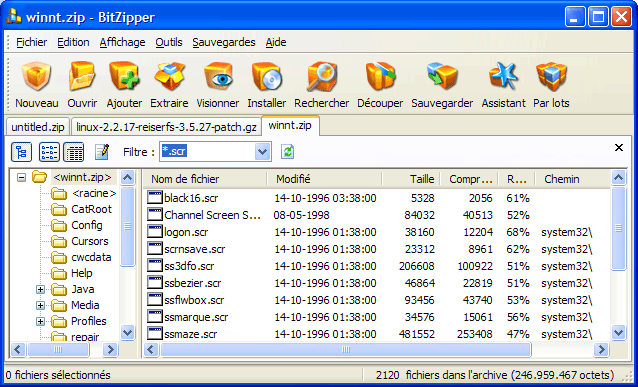Switch to linux-2.2.17-reiserfs patch tab

[x=166, y=127]
